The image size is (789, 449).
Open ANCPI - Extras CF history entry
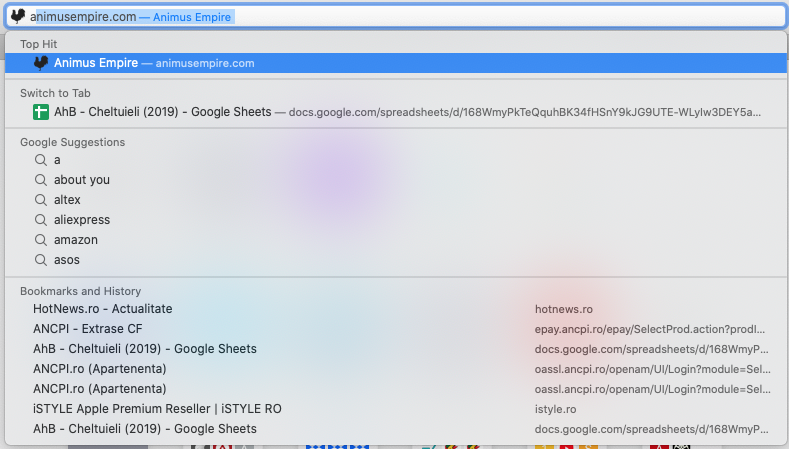396,329
